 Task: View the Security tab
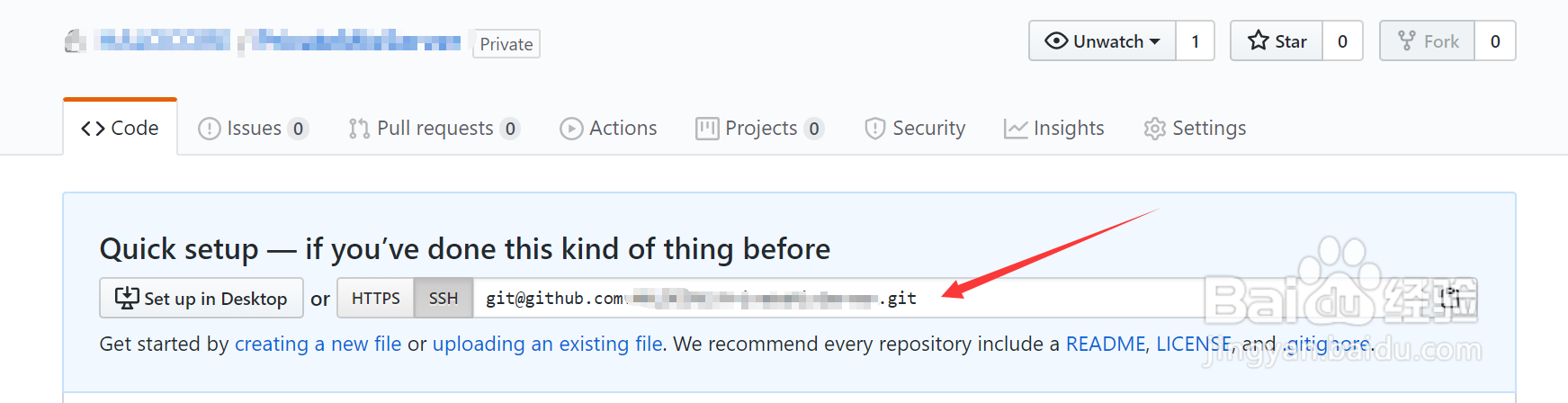(915, 129)
